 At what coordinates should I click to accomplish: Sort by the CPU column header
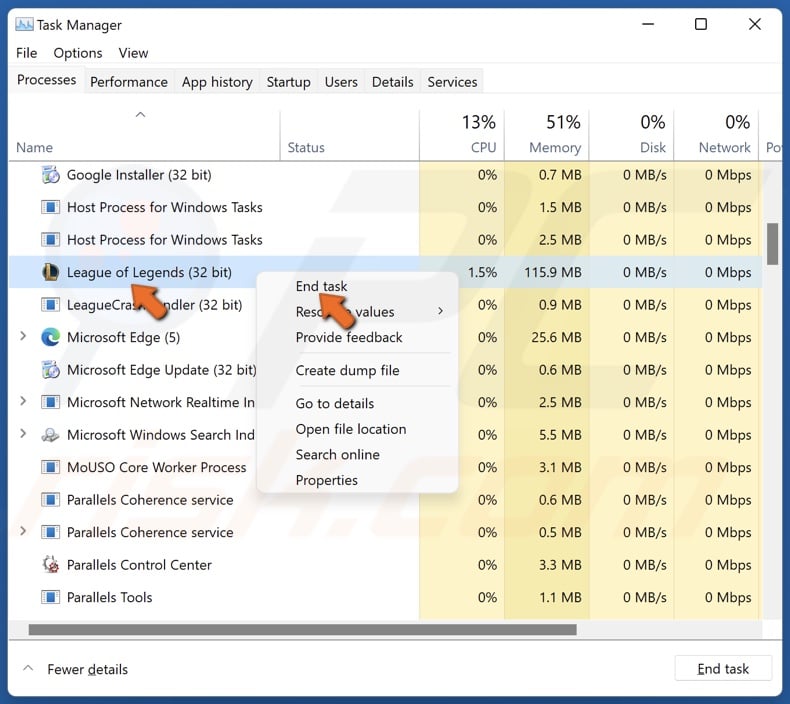coord(462,135)
